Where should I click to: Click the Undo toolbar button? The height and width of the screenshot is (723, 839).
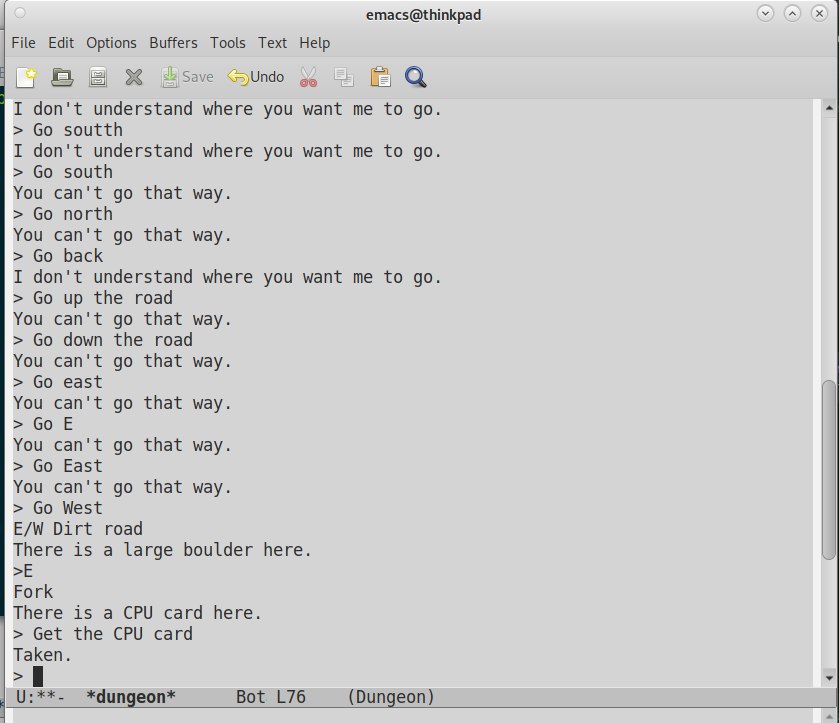click(x=256, y=77)
